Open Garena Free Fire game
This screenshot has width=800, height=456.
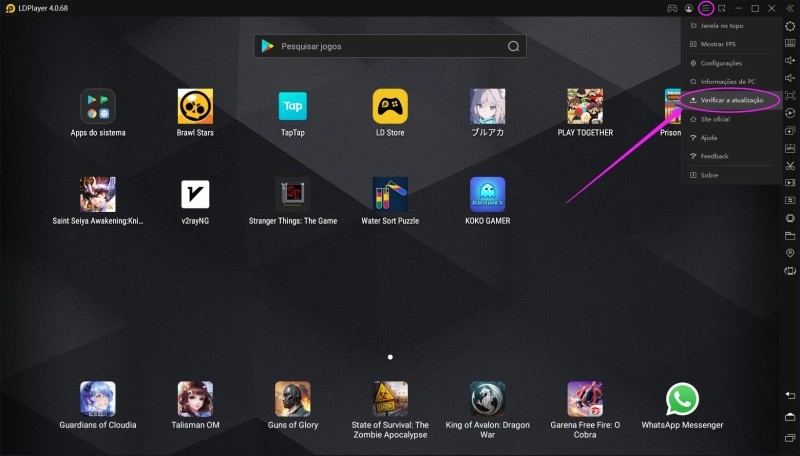(585, 399)
